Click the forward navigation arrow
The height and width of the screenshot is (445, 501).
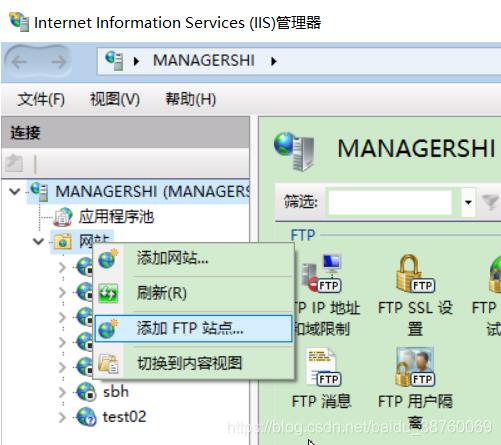tap(59, 62)
